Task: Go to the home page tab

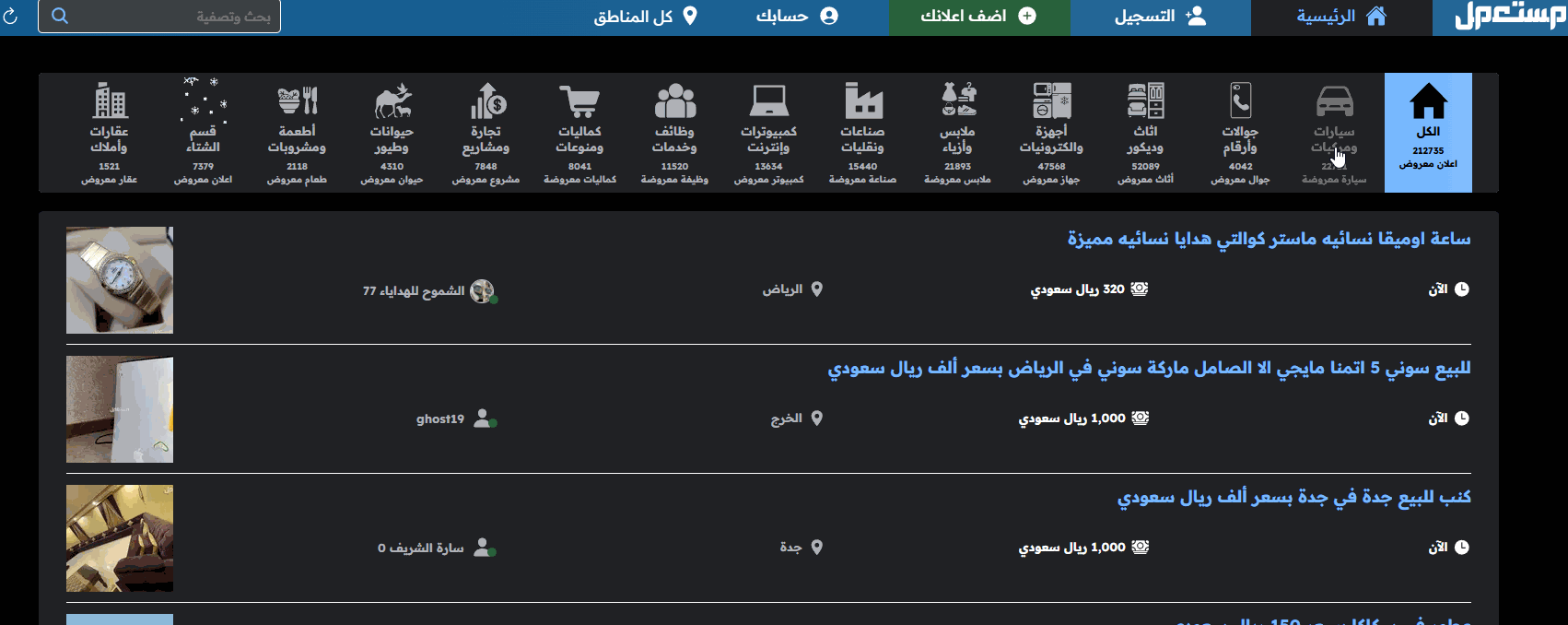Action: click(1340, 17)
